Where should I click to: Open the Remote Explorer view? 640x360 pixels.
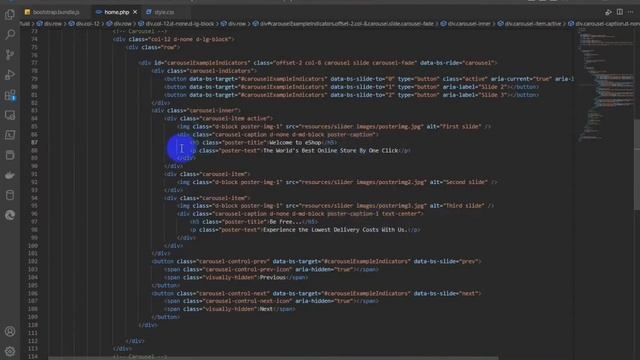[10, 115]
